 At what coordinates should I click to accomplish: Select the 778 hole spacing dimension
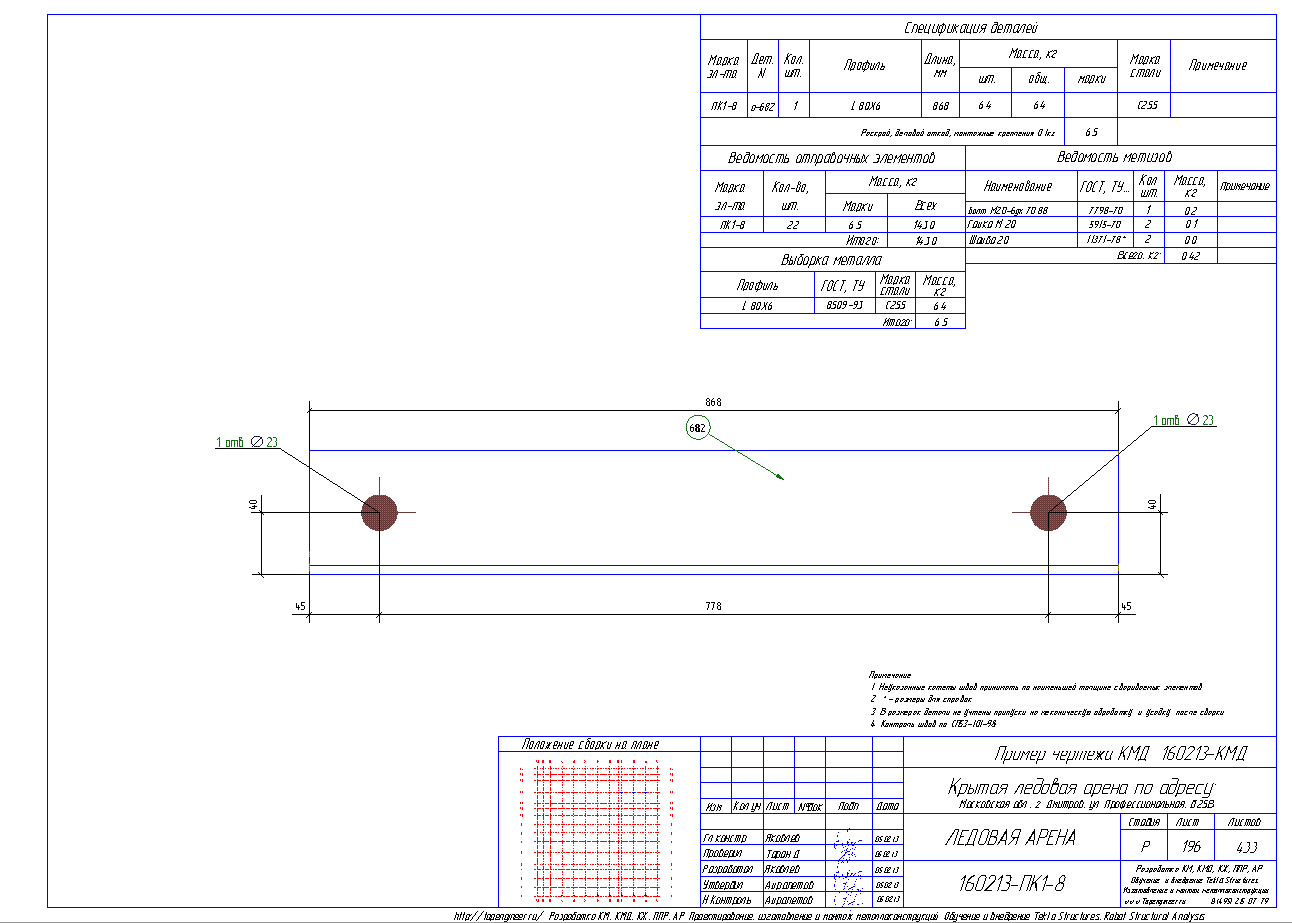(713, 607)
